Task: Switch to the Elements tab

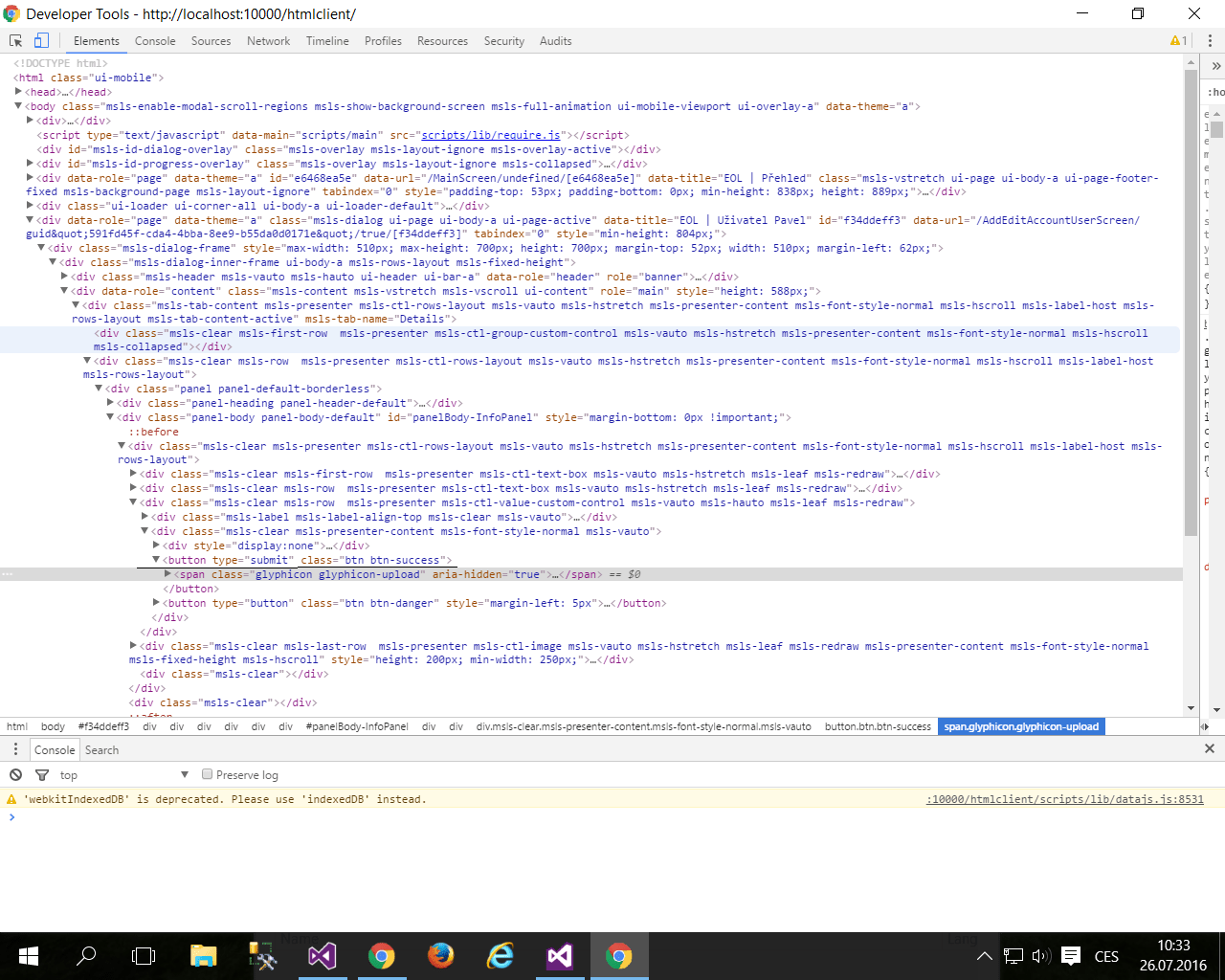Action: pyautogui.click(x=97, y=41)
